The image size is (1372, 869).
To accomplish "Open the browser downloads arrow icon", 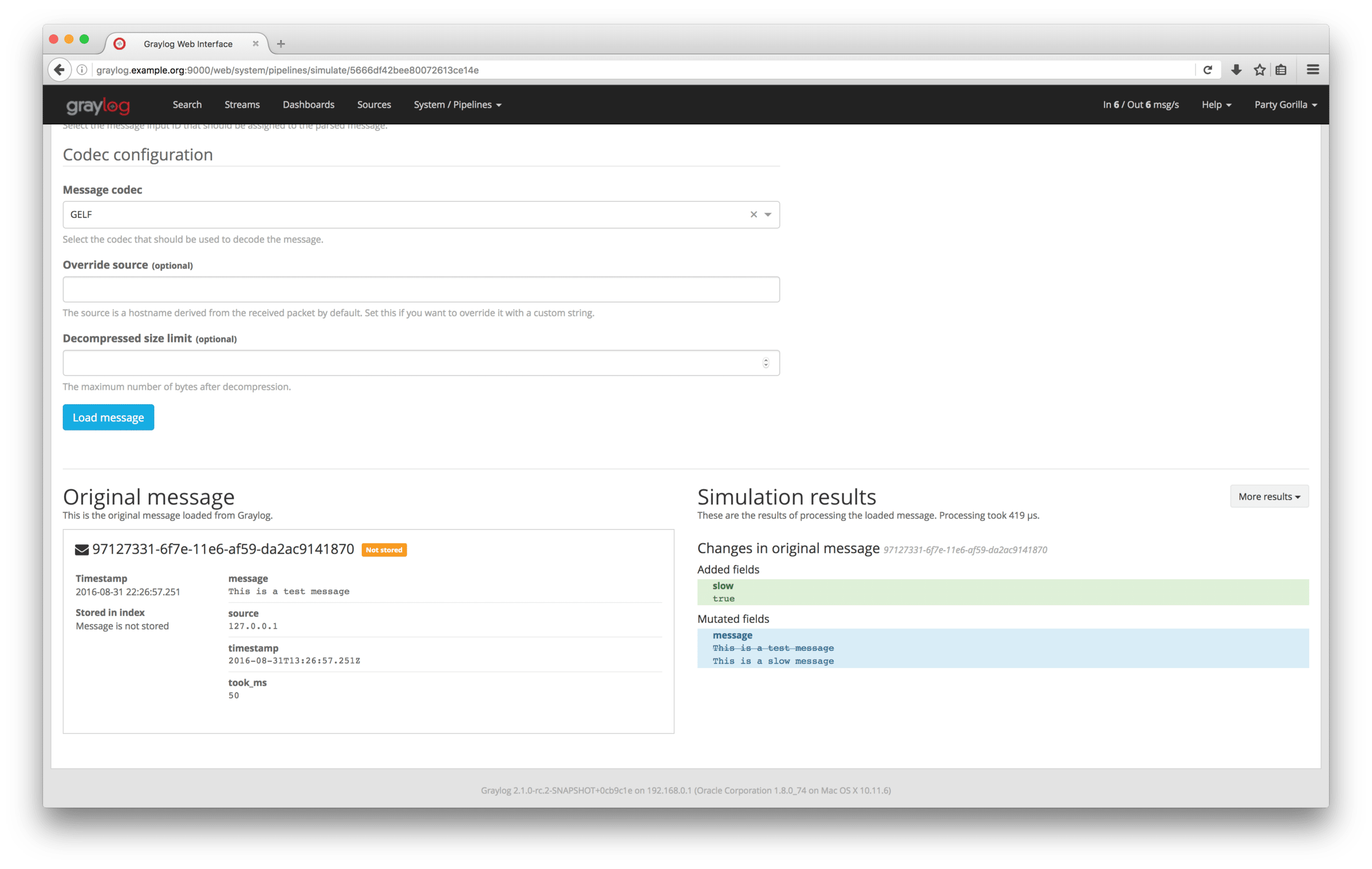I will (1236, 70).
